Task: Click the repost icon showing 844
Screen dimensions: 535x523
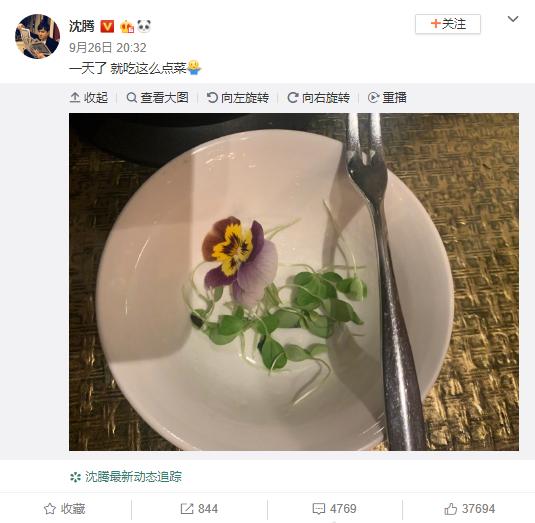Action: pos(199,509)
